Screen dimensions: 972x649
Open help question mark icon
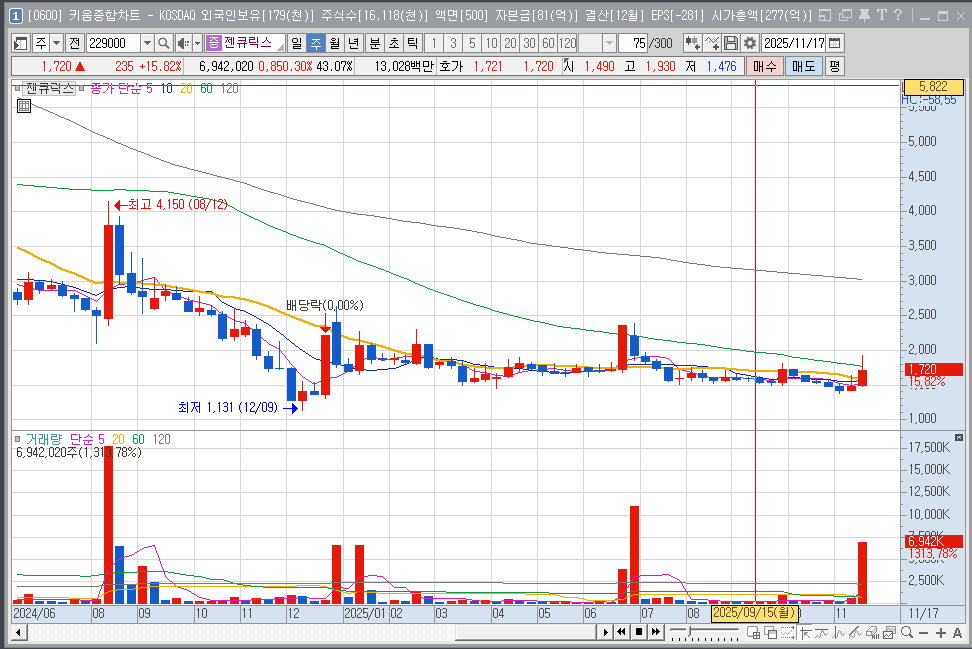[x=898, y=15]
